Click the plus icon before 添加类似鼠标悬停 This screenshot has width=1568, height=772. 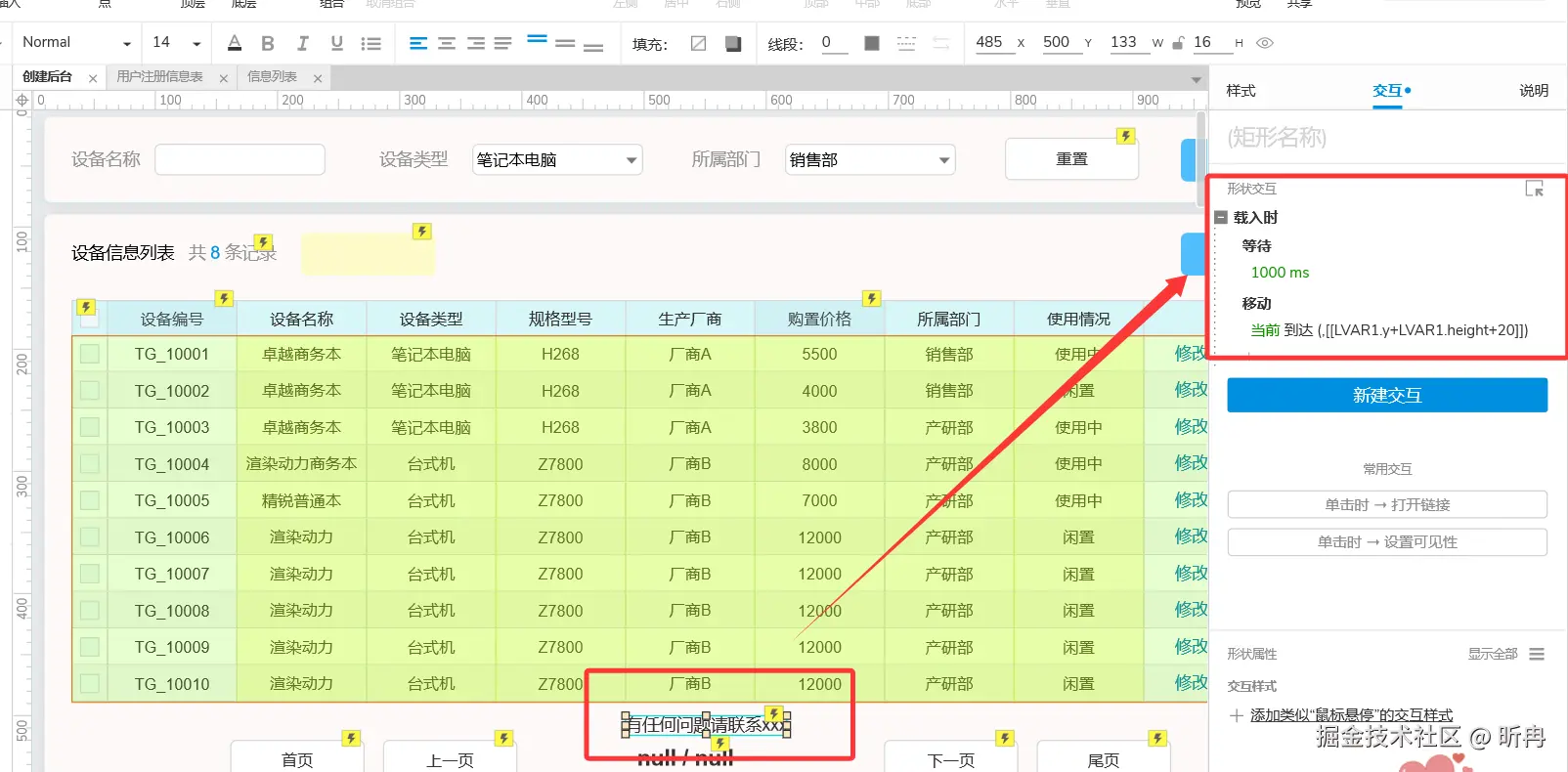point(1236,715)
